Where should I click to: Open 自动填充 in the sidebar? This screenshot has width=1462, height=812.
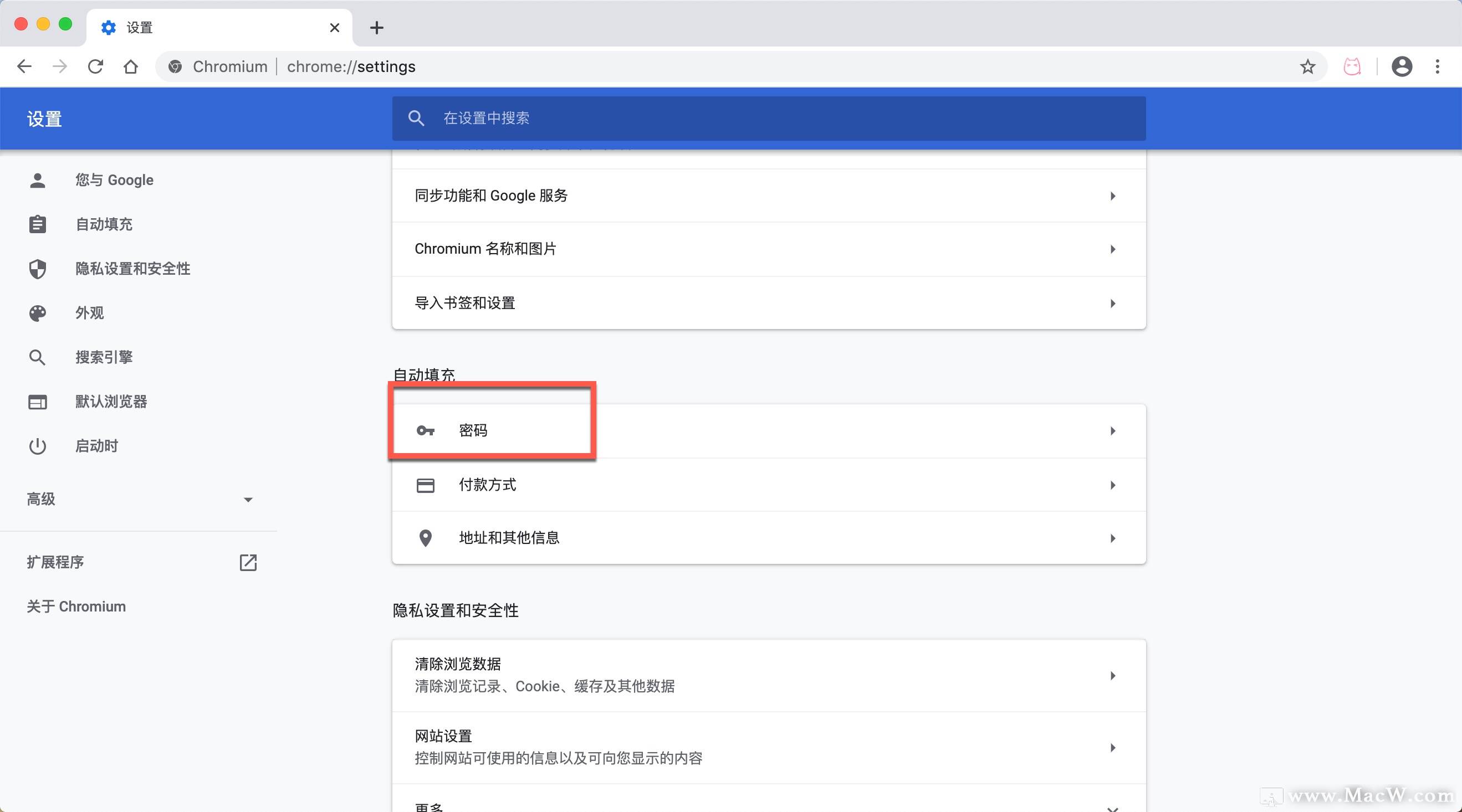pos(104,224)
